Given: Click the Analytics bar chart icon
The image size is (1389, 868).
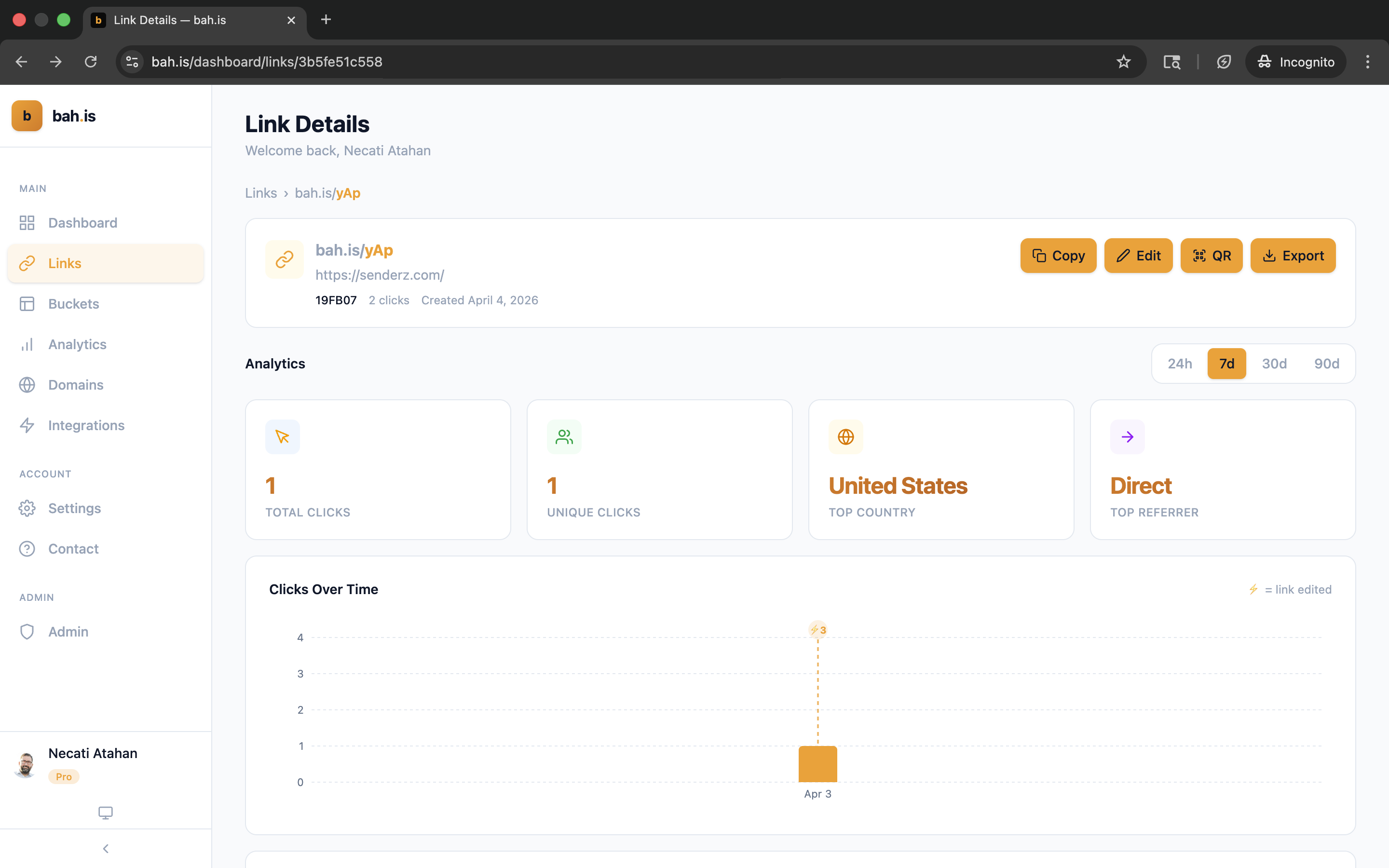Looking at the screenshot, I should (27, 344).
